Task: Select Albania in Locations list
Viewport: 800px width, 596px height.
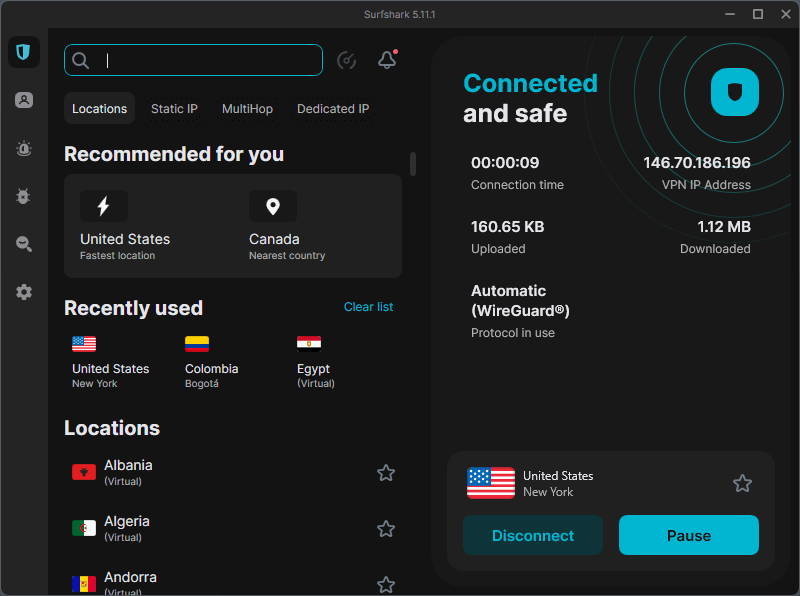Action: pos(233,473)
